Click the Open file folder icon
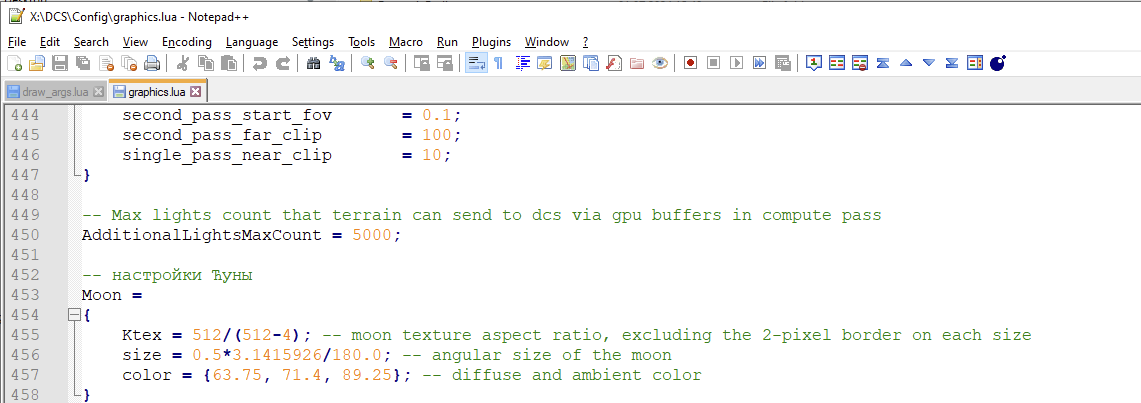The image size is (1141, 403). (x=36, y=63)
